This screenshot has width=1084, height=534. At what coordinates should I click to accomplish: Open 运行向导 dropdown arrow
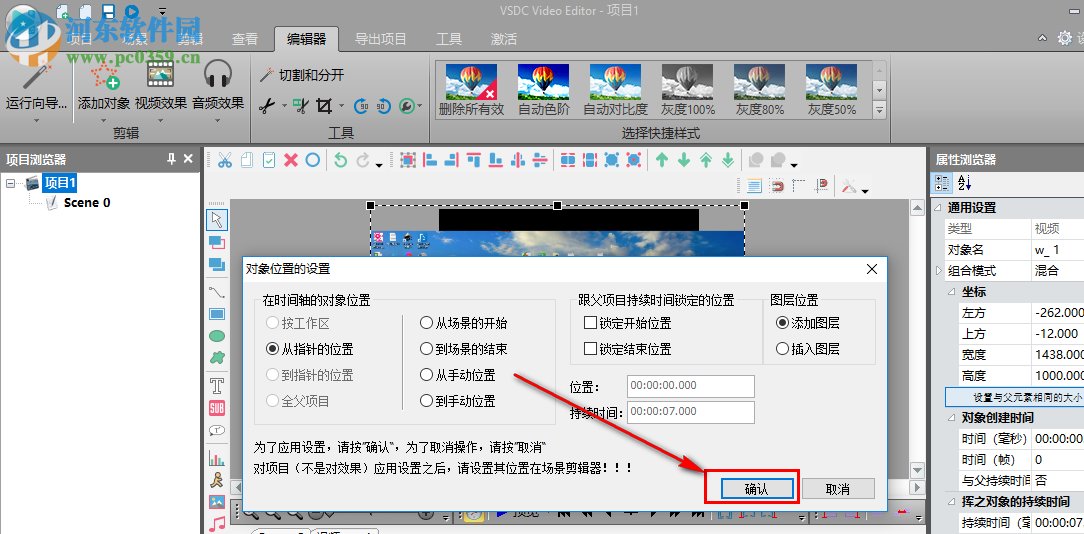[36, 120]
